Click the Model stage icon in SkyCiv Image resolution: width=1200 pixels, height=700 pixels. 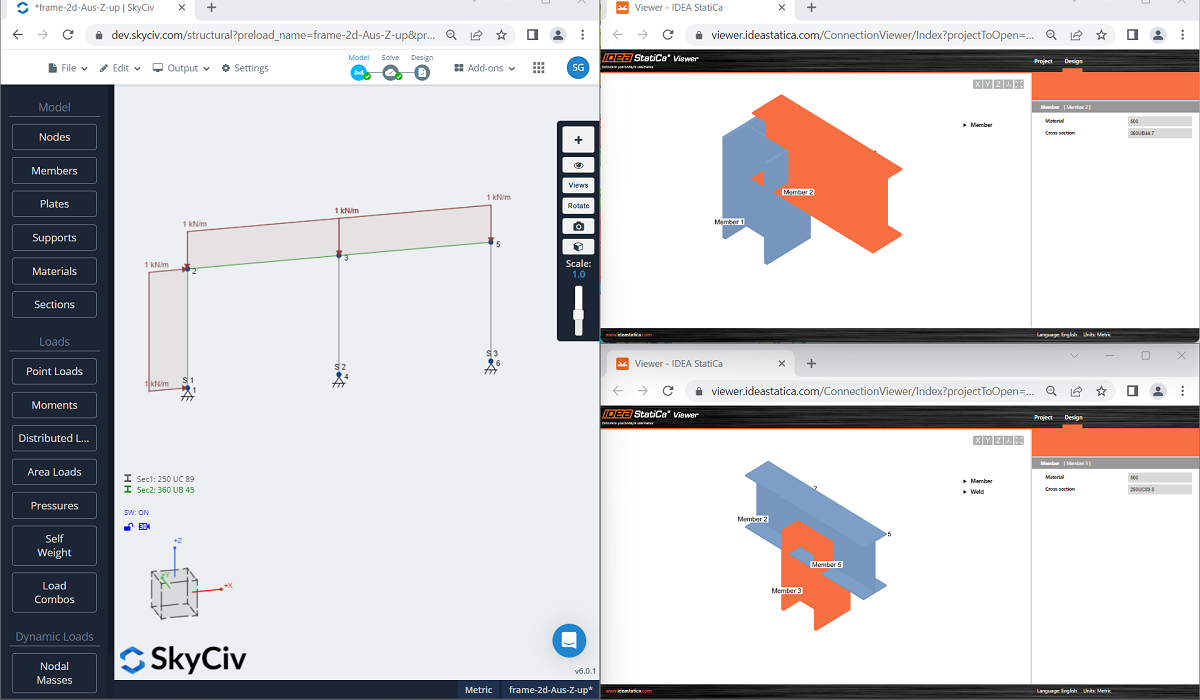pyautogui.click(x=359, y=72)
